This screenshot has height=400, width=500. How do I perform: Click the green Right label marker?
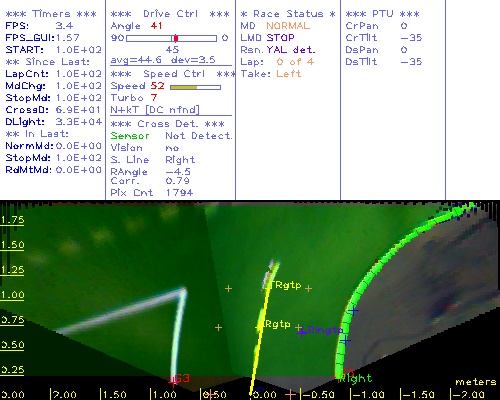point(355,378)
